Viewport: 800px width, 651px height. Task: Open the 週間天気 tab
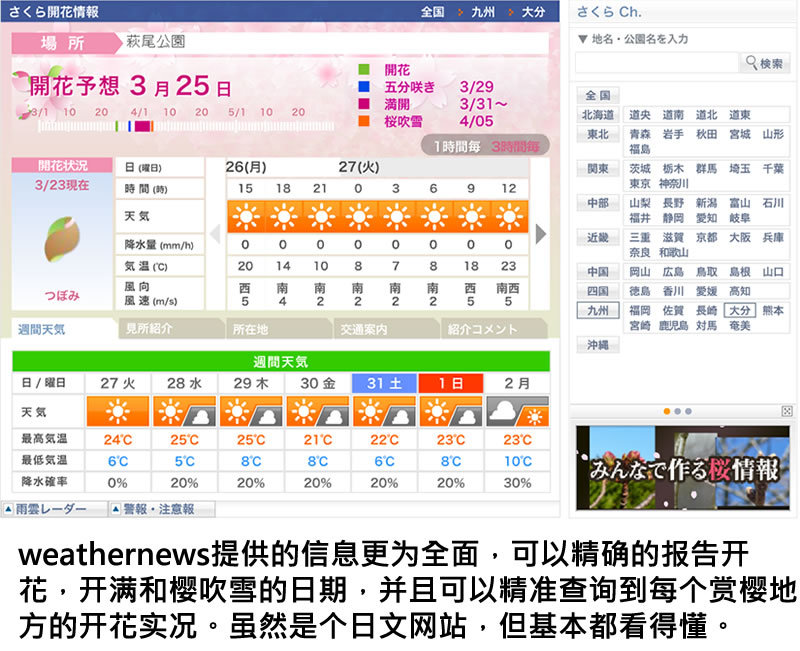[42, 330]
